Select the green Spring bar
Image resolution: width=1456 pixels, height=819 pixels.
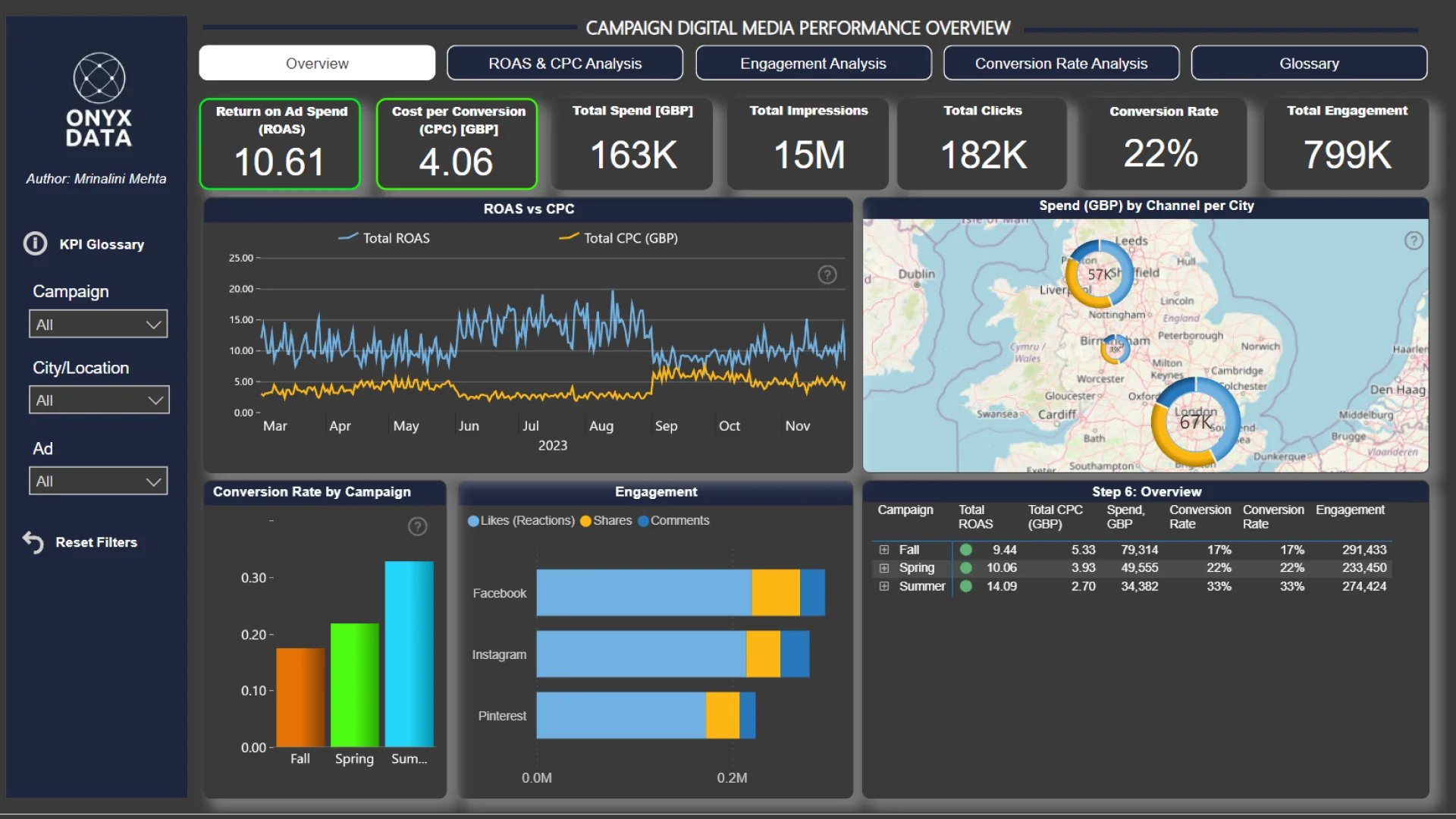pos(354,685)
